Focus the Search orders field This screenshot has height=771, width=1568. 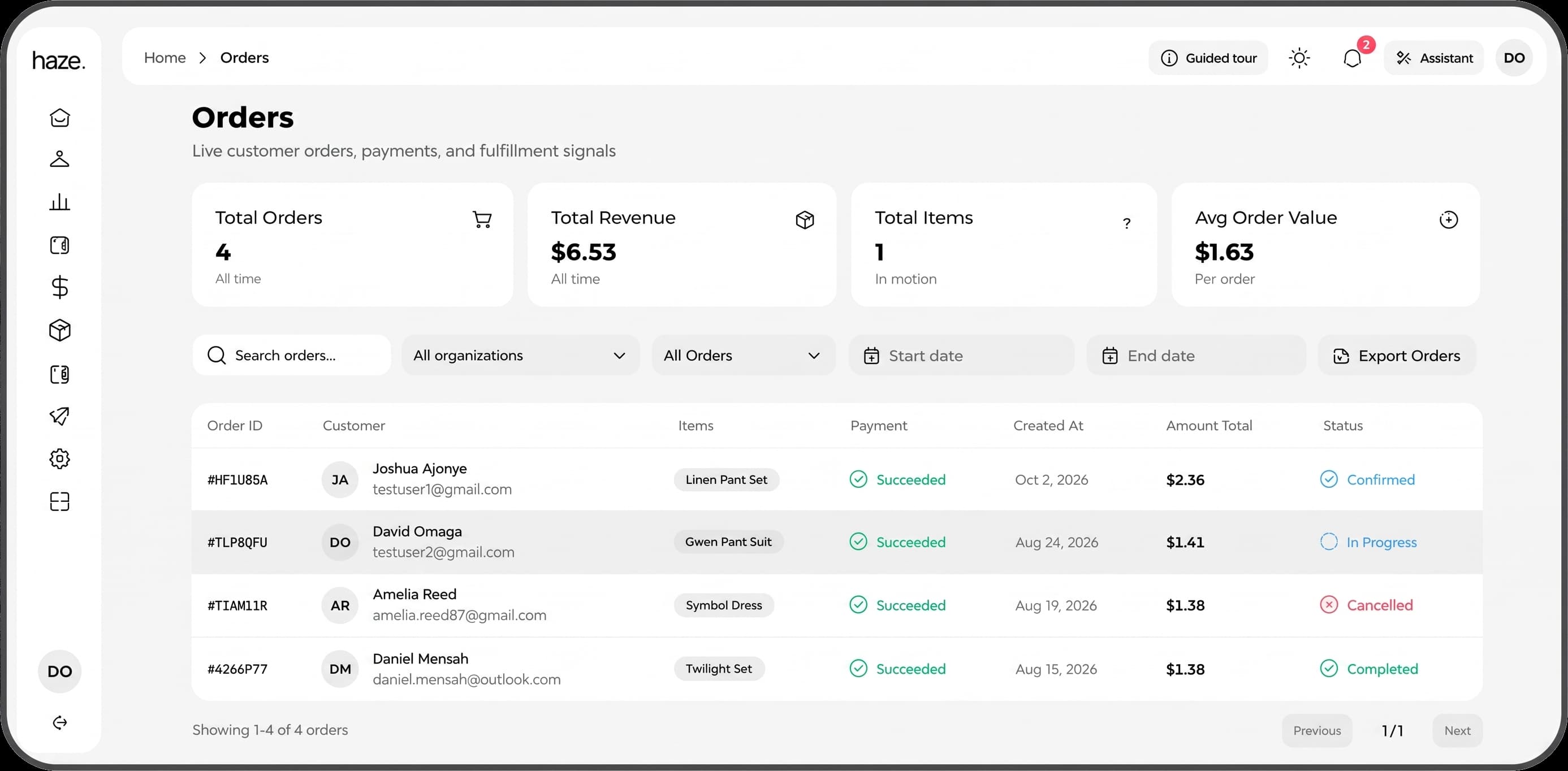click(292, 356)
